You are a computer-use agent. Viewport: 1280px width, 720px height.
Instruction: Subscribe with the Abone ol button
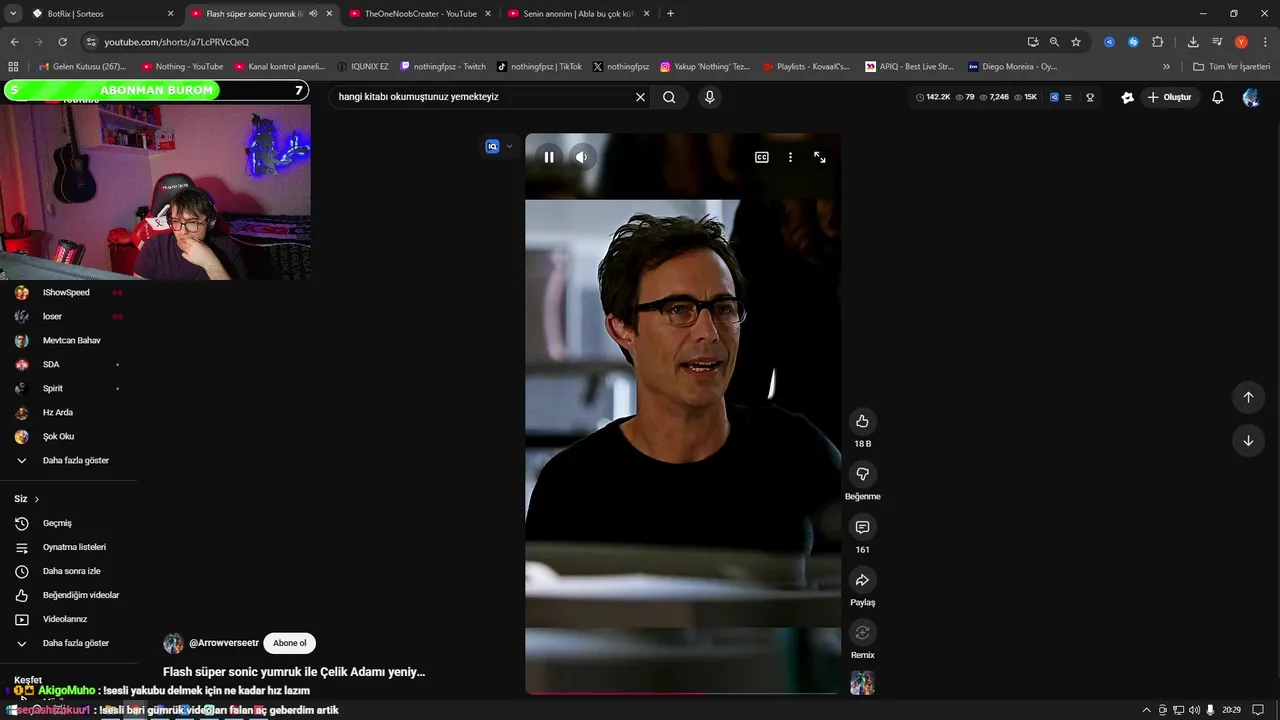click(290, 643)
